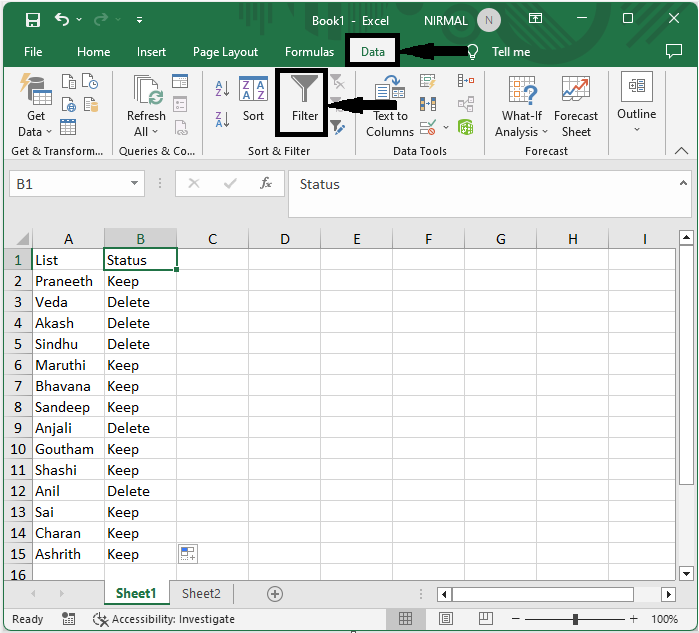Customize Quick Access Toolbar dropdown
Screen dimensions: 699x633
[139, 20]
